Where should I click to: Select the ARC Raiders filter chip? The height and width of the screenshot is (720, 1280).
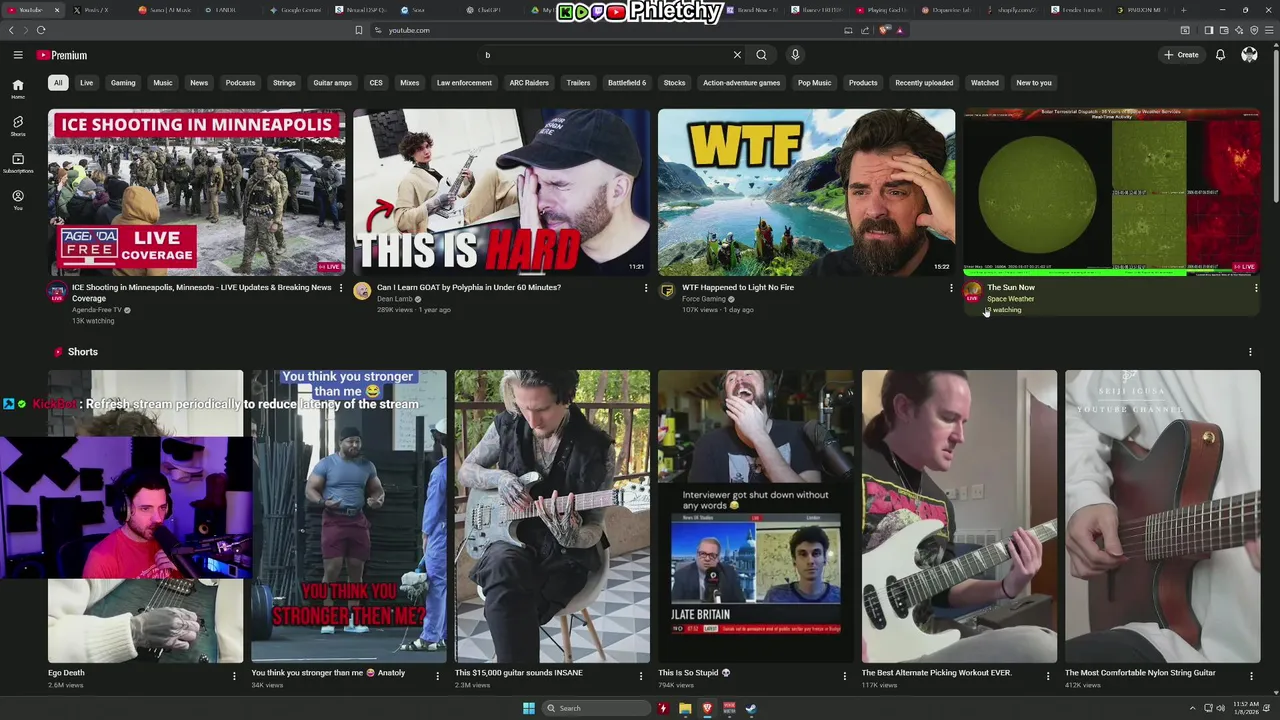pos(529,83)
